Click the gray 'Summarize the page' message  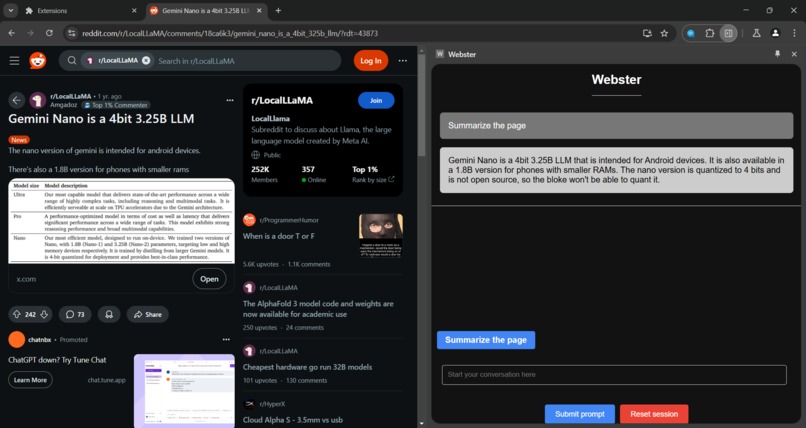[616, 125]
